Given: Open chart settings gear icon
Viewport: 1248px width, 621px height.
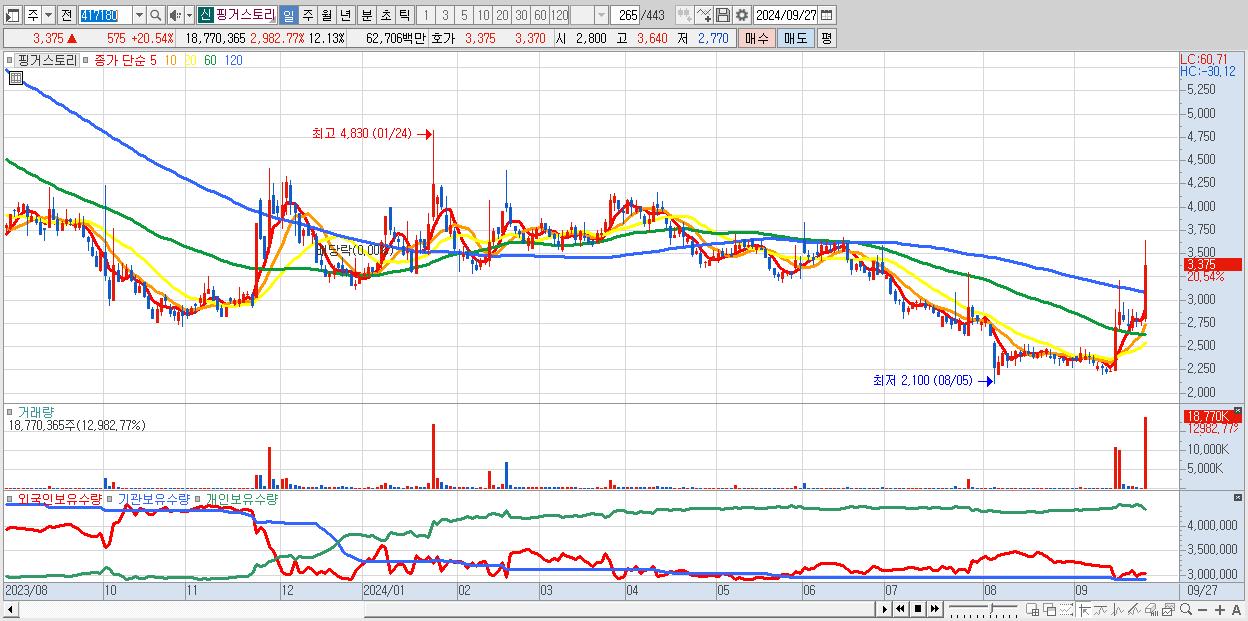Looking at the screenshot, I should point(742,15).
